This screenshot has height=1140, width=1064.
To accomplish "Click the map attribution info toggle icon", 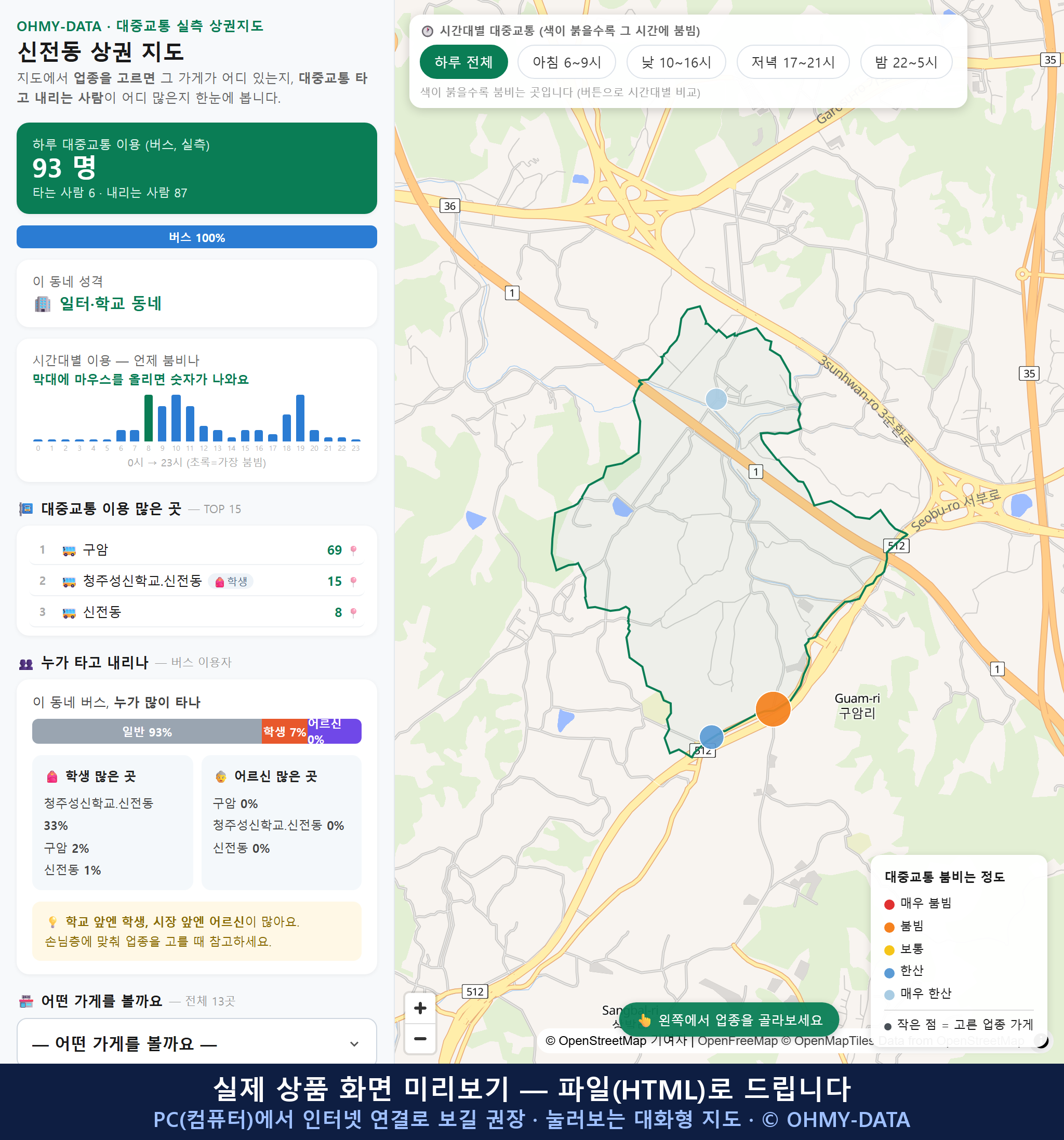I will point(1041,1040).
